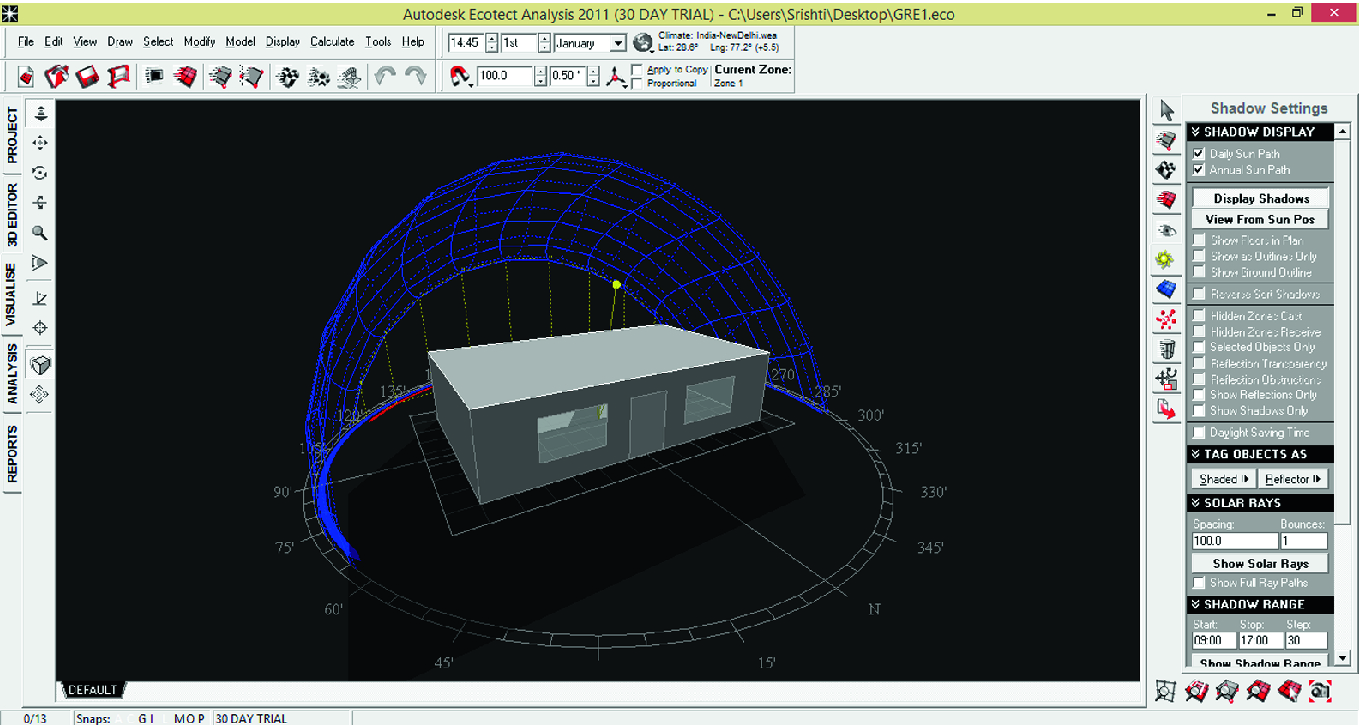Click the Redo arrow icon
The height and width of the screenshot is (725, 1363).
(415, 76)
